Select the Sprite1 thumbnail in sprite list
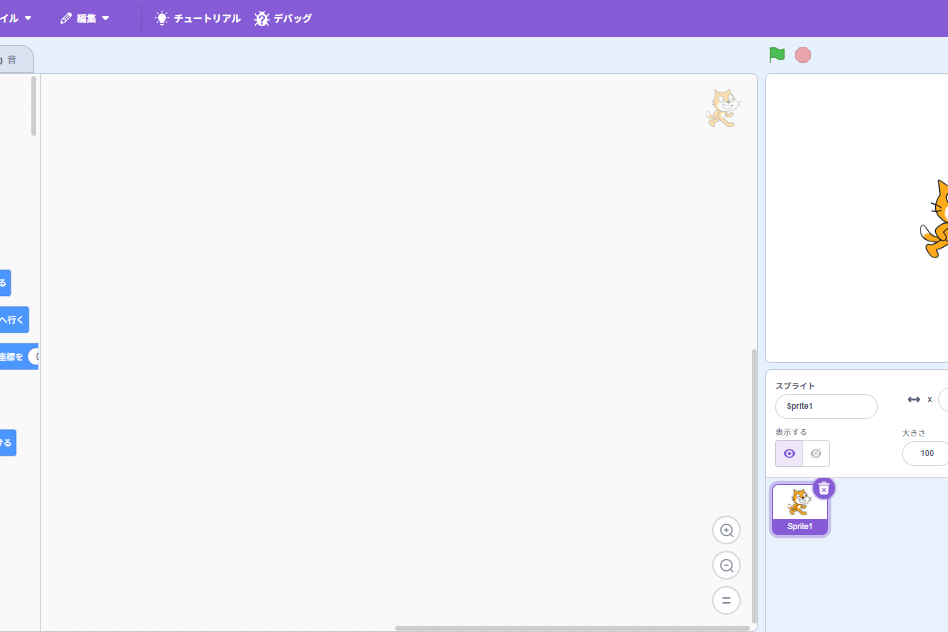The image size is (948, 632). (x=800, y=509)
